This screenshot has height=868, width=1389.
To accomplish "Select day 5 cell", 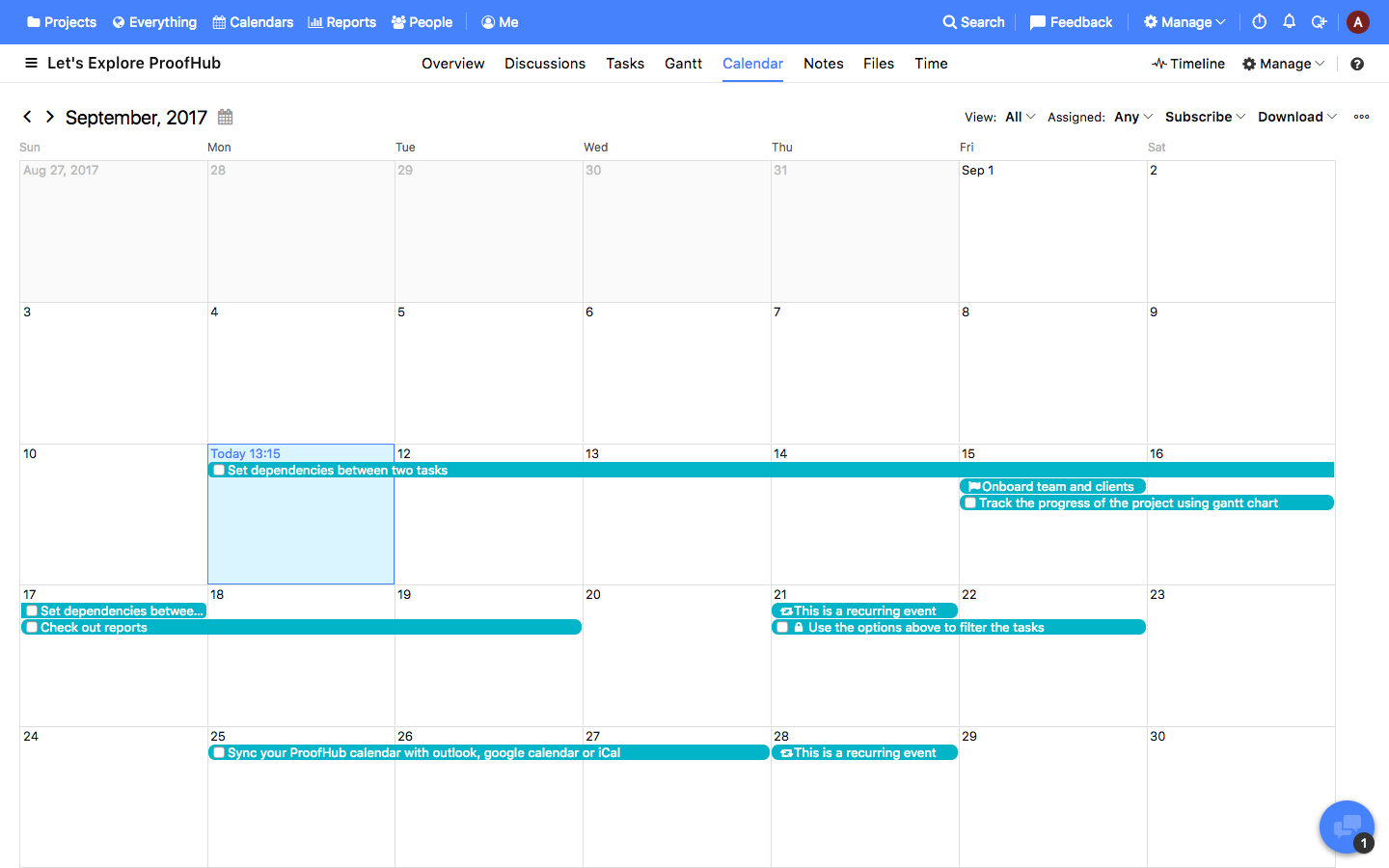I will click(489, 373).
